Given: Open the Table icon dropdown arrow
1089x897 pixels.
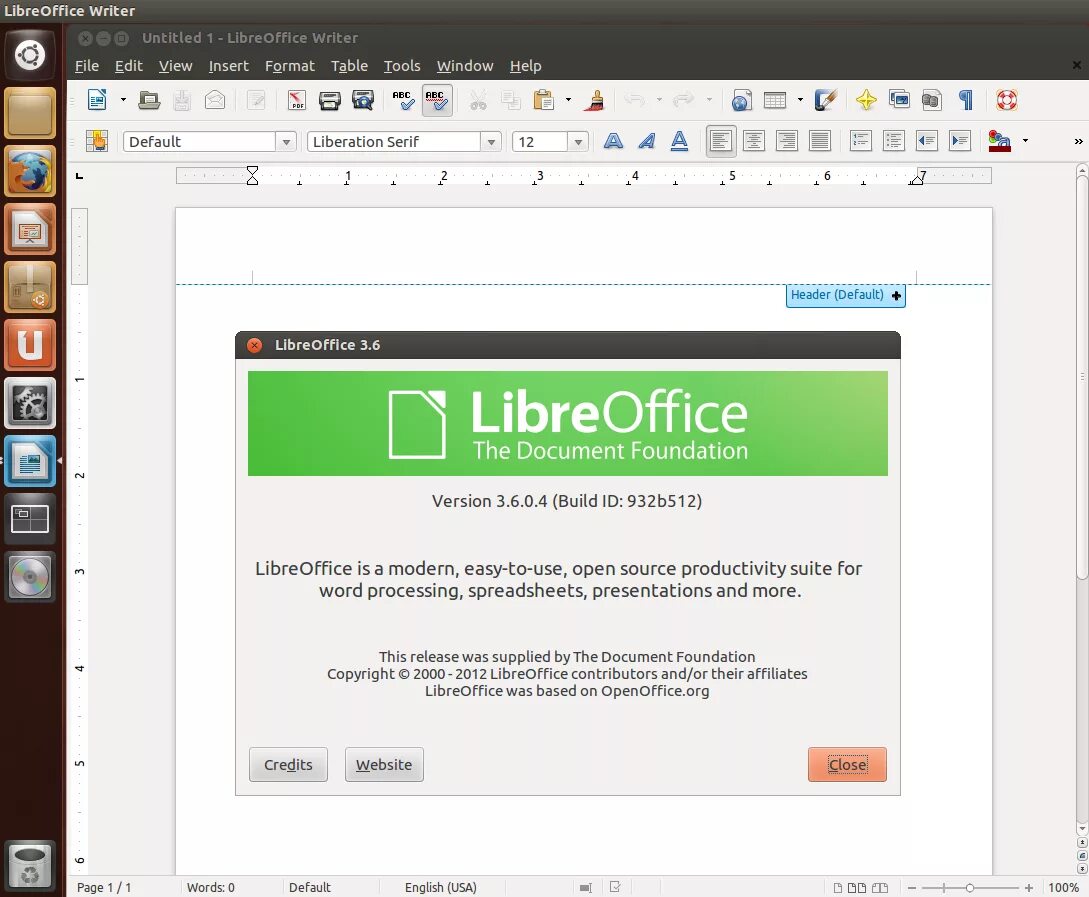Looking at the screenshot, I should click(x=800, y=100).
